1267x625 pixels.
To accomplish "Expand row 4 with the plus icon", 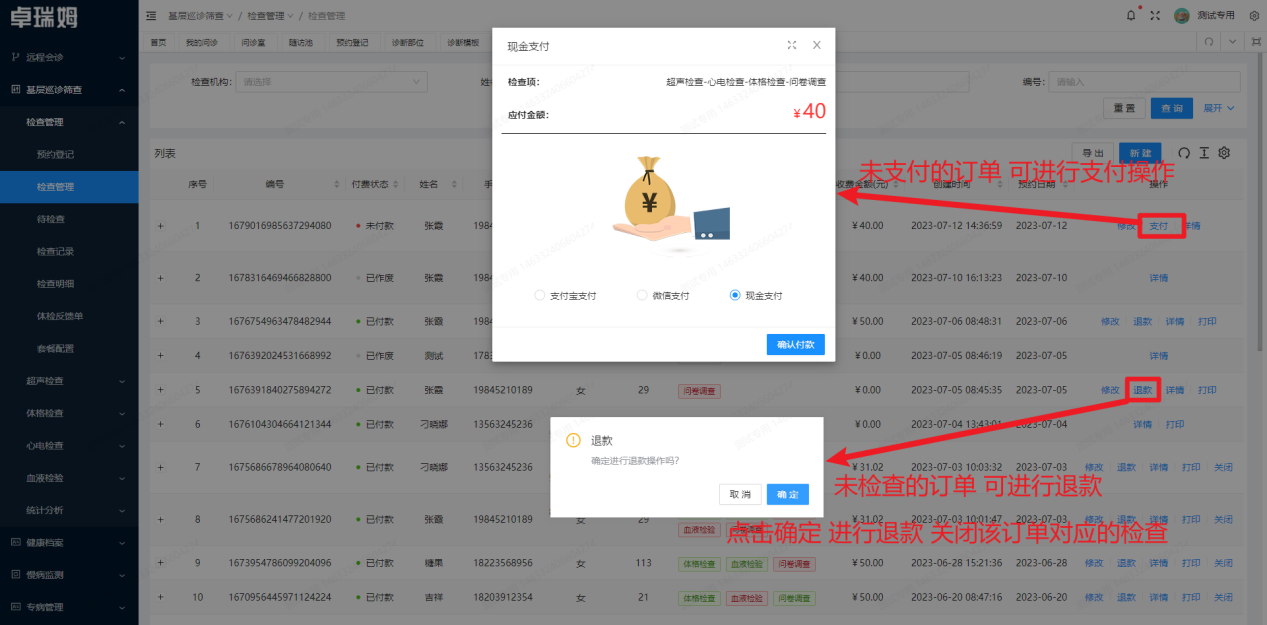I will coord(160,355).
